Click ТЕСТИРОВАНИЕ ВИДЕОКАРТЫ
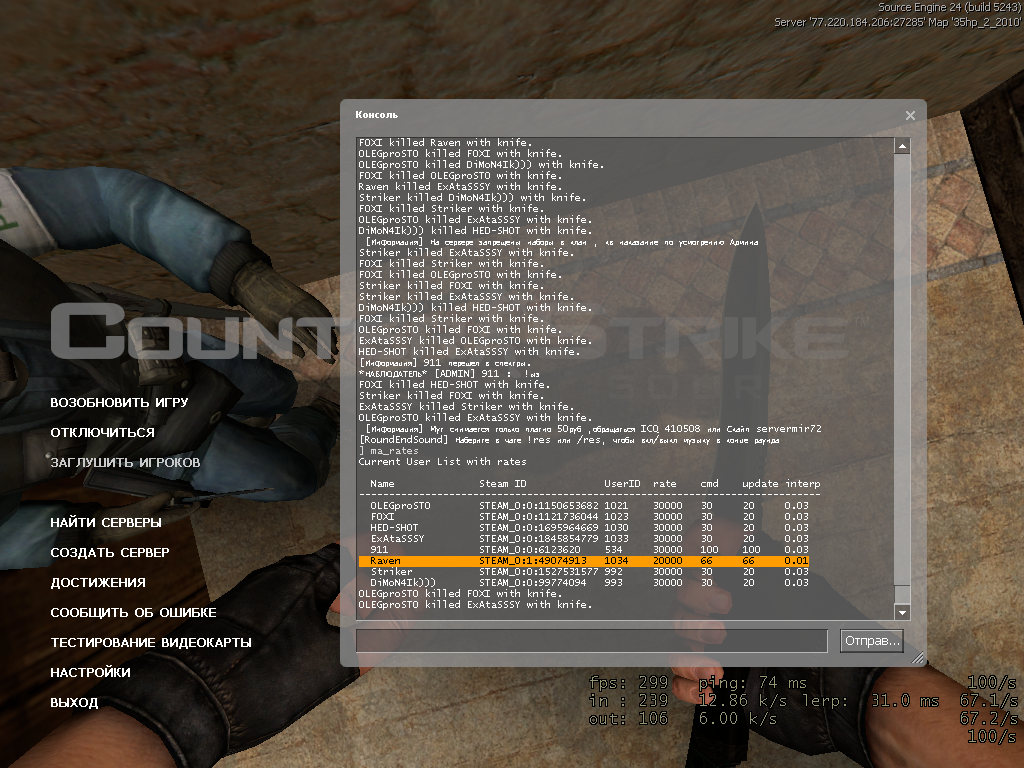Screen dimensions: 1024x768 coord(151,643)
